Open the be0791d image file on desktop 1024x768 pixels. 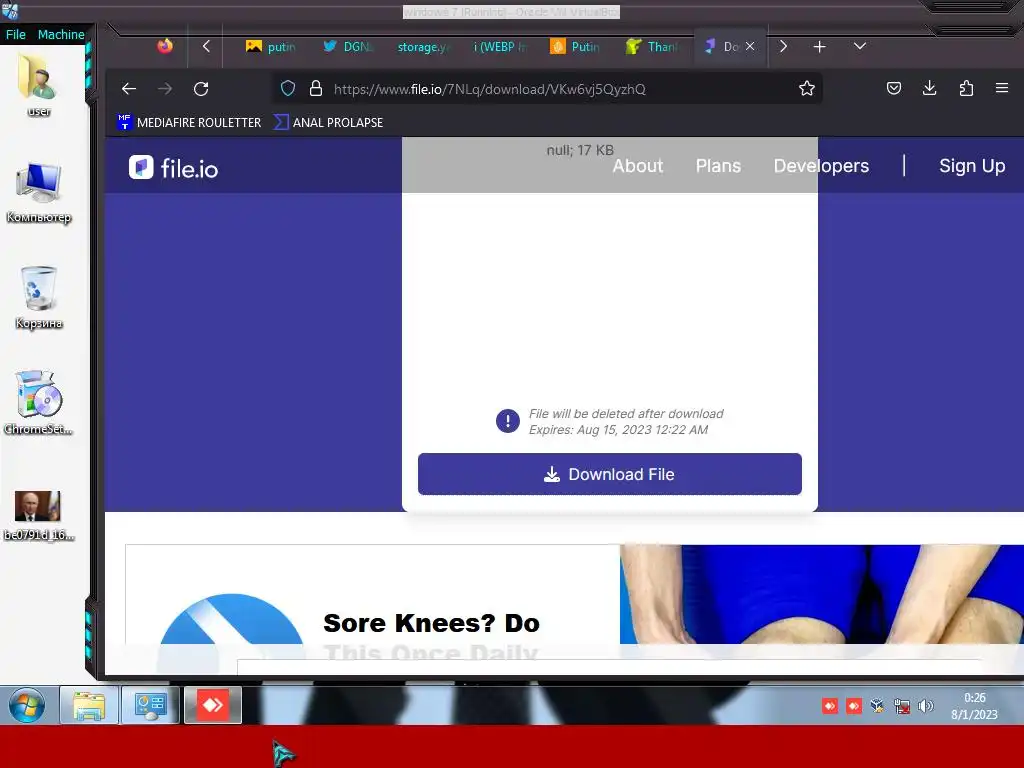(x=39, y=516)
